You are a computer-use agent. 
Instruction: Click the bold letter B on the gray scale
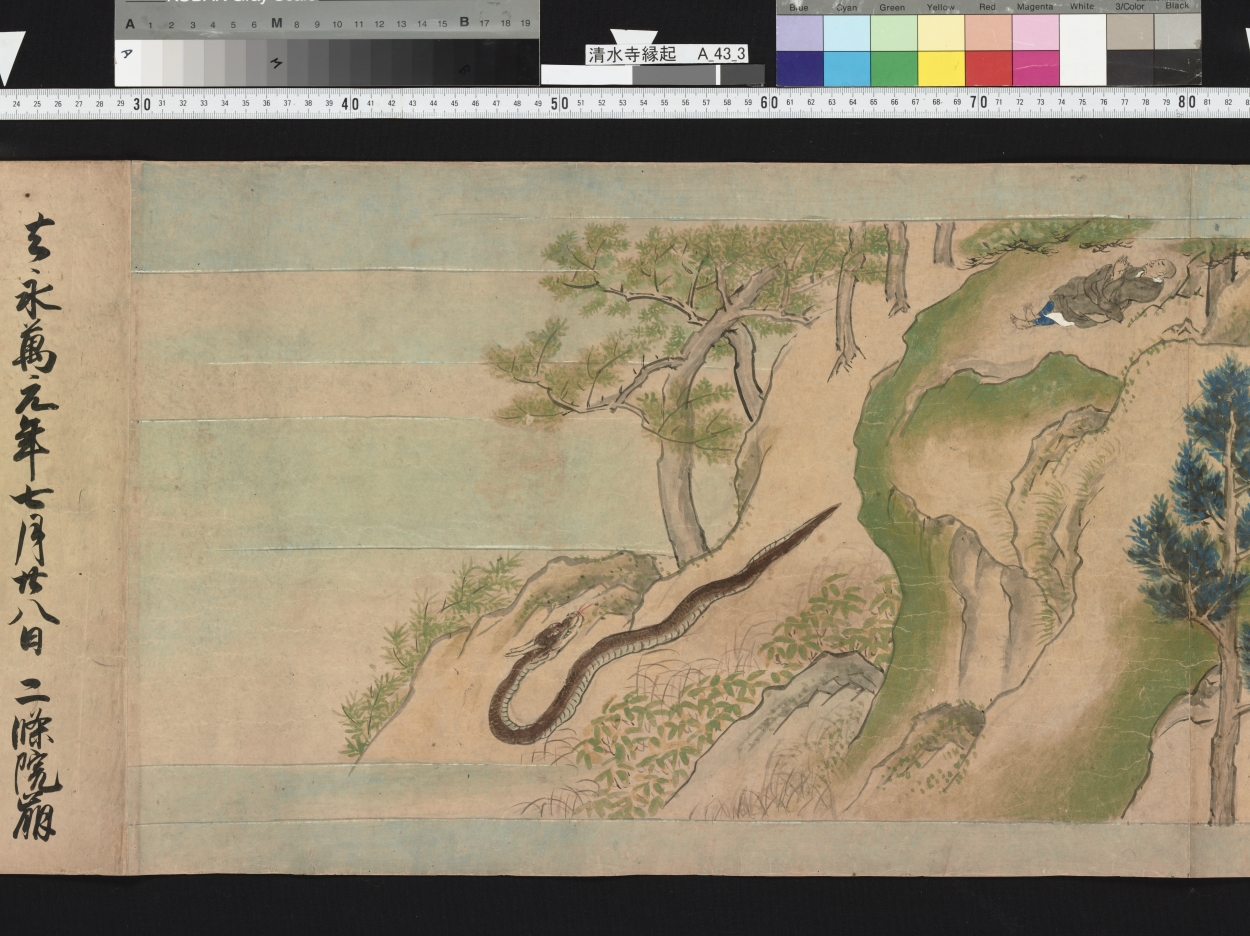click(x=464, y=22)
